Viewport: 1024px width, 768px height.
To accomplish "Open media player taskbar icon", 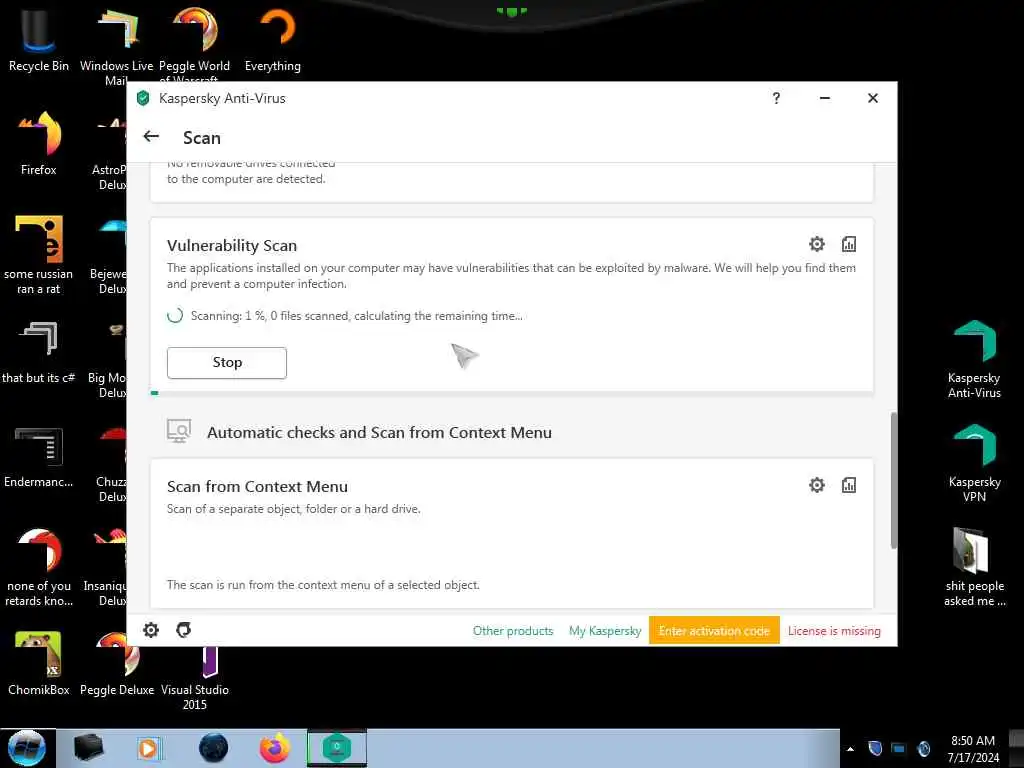I will click(148, 748).
